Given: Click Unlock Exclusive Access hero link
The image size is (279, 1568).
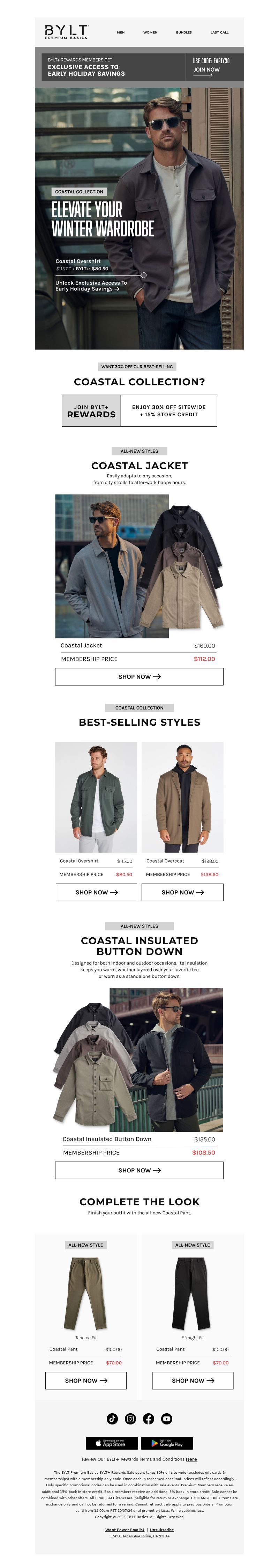Looking at the screenshot, I should click(x=91, y=286).
